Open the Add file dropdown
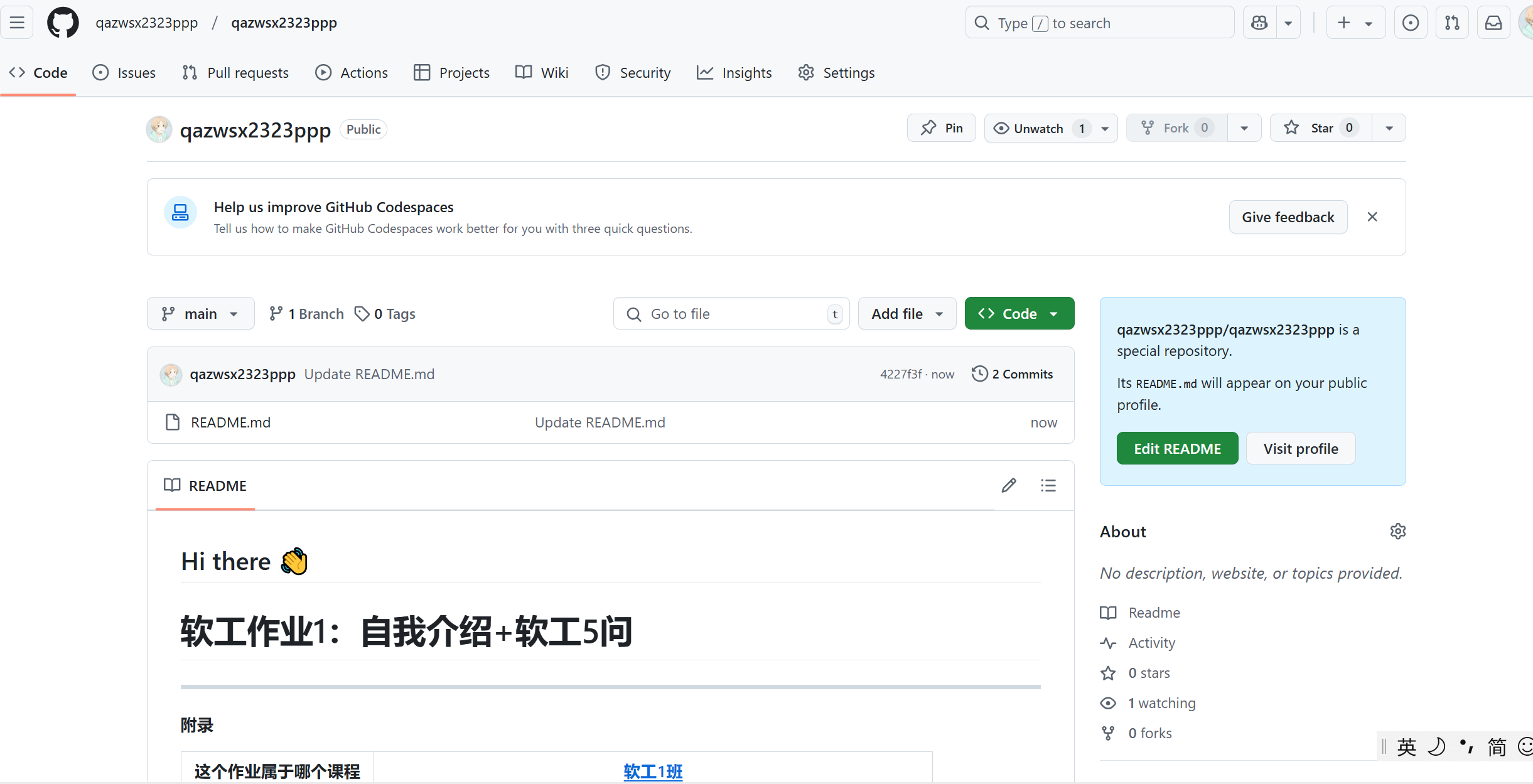Image resolution: width=1533 pixels, height=784 pixels. [907, 313]
